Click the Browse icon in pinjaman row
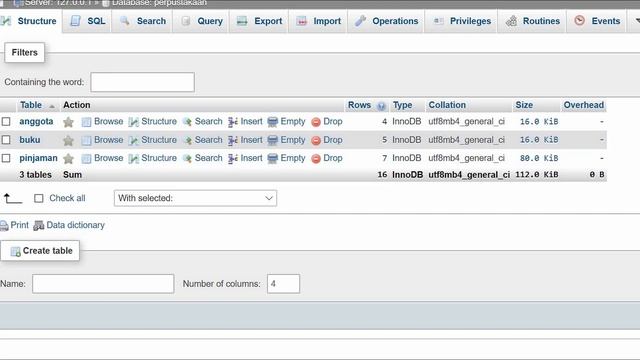Viewport: 640px width, 360px height. 86,158
